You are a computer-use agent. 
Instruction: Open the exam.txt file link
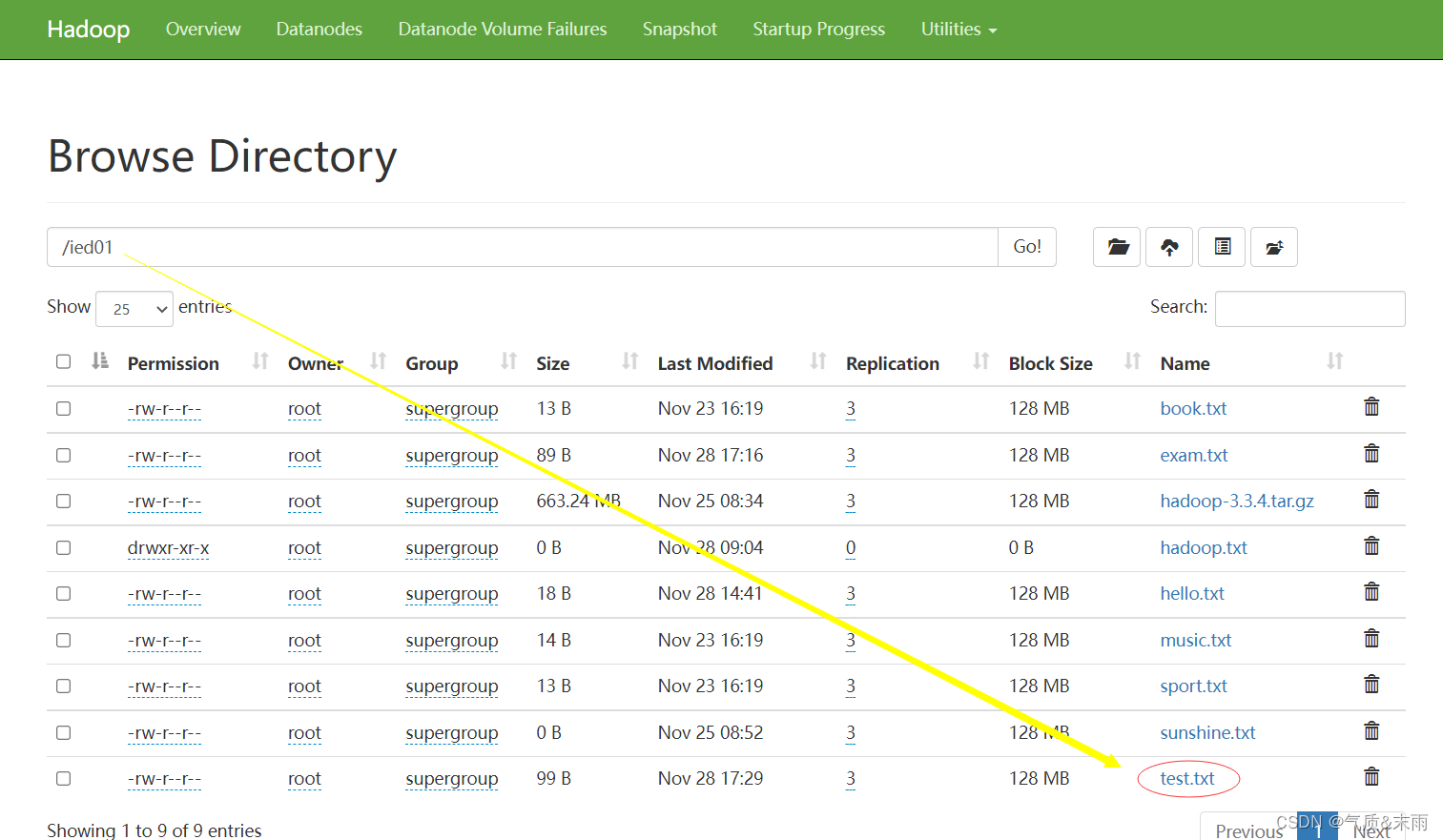1194,455
